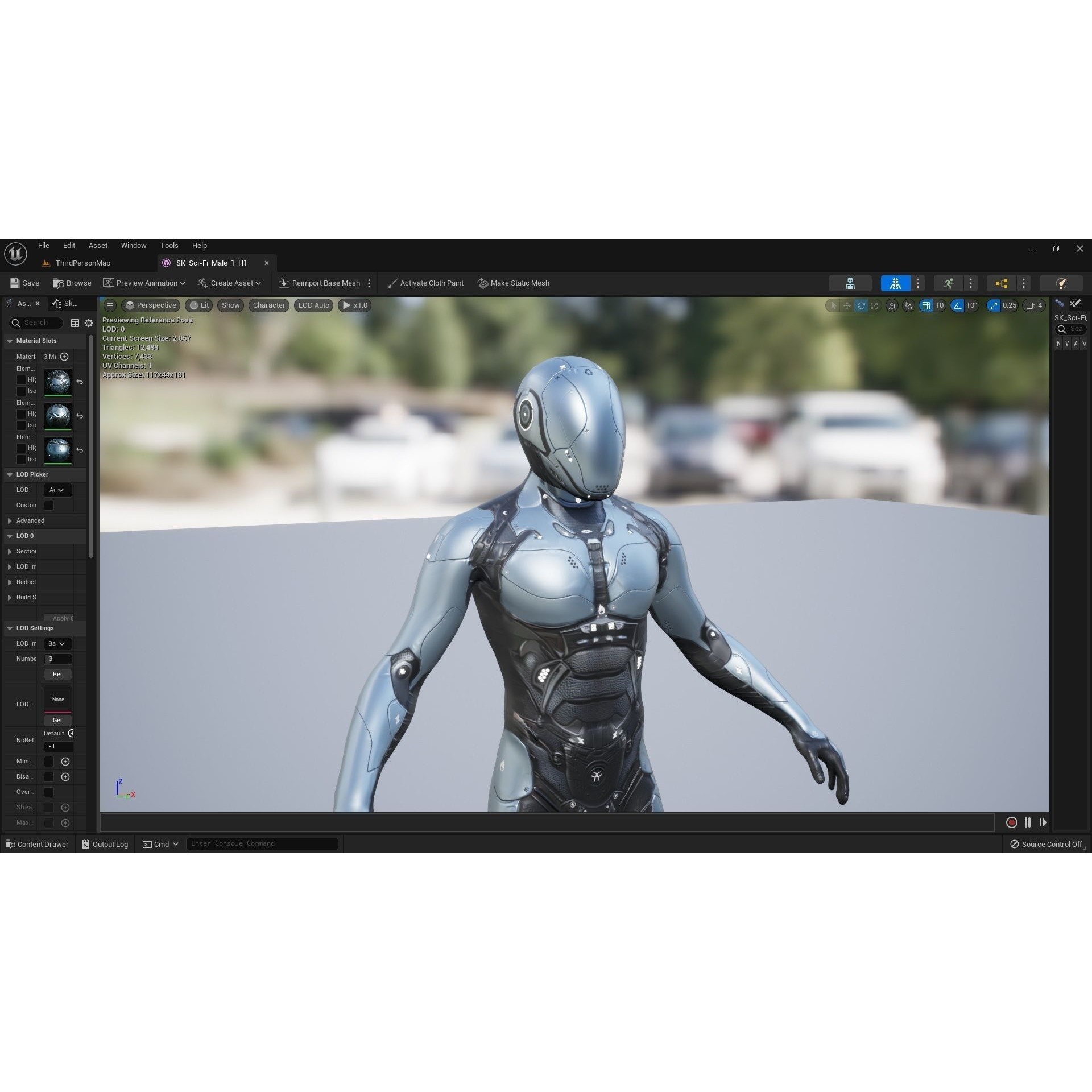This screenshot has width=1092, height=1092.
Task: Select the viewport select-mode cursor tool
Action: point(833,305)
